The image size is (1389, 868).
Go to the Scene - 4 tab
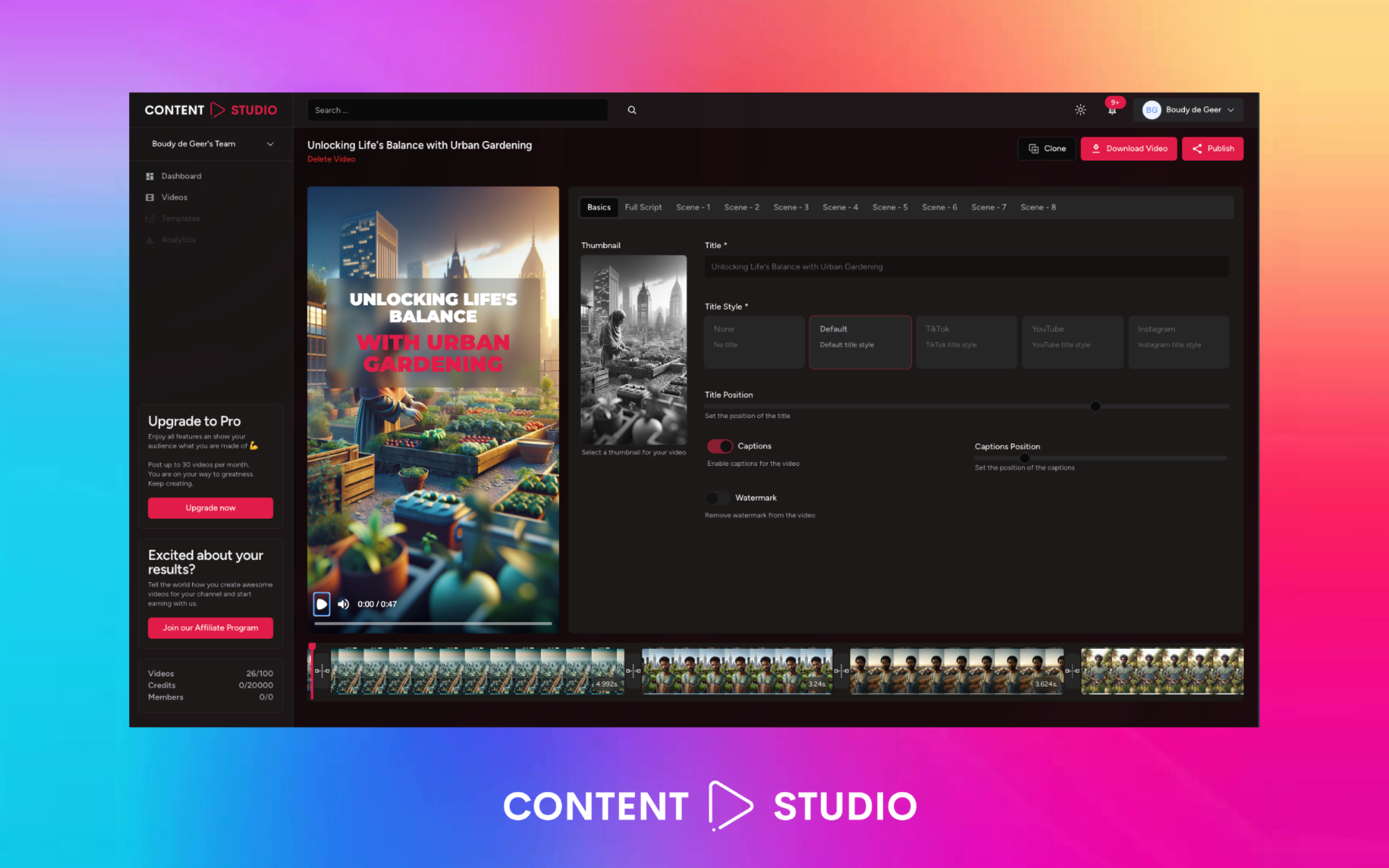[x=840, y=207]
